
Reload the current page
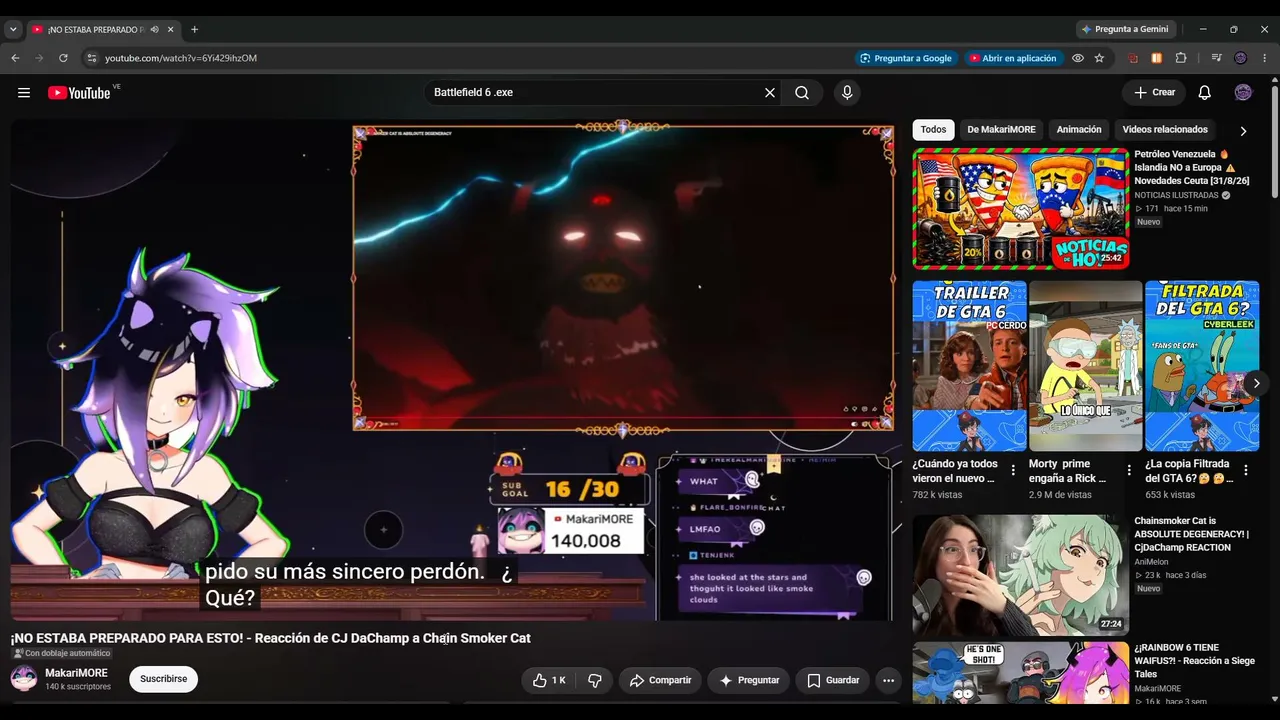(63, 58)
